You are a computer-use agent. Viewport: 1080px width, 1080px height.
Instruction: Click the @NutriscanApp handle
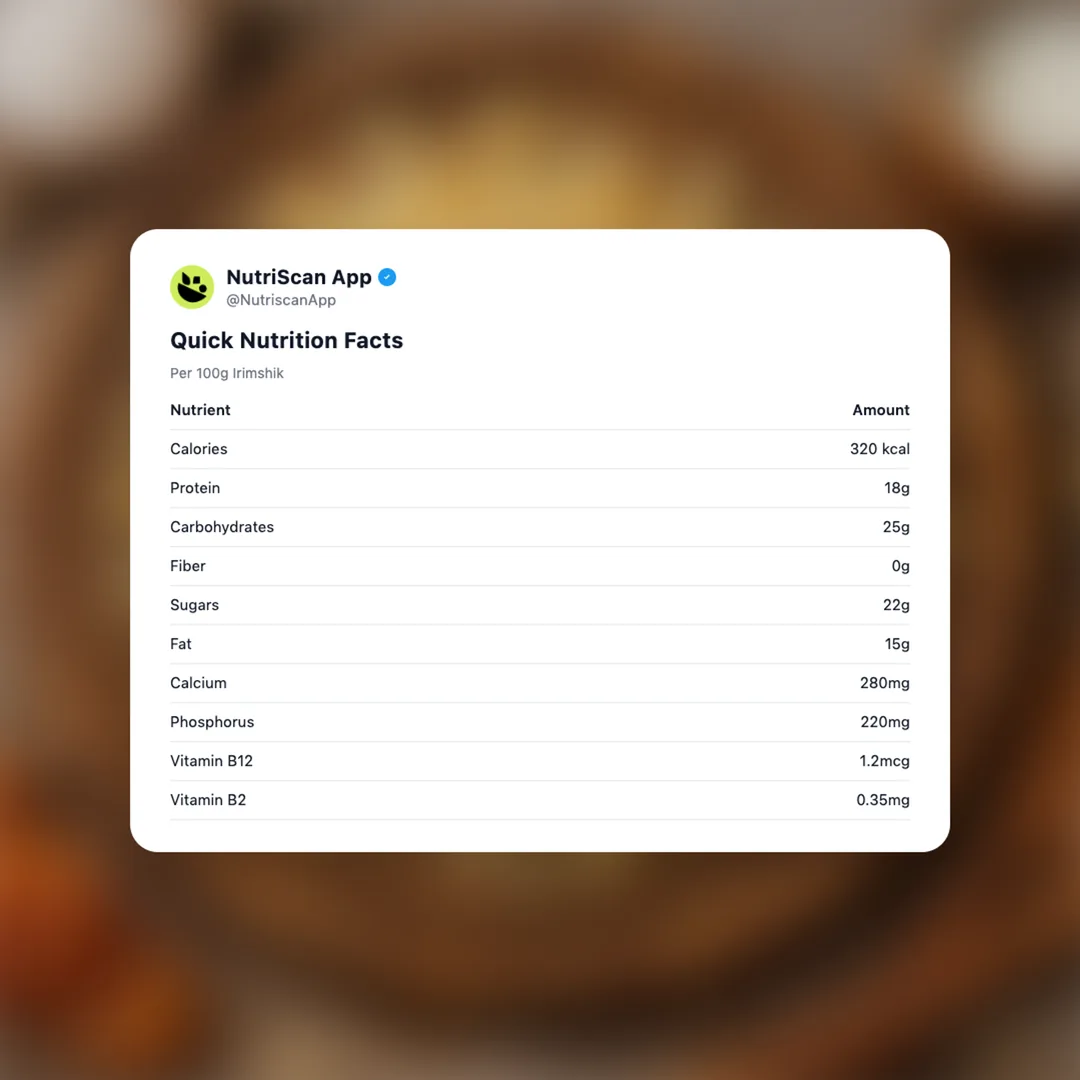click(281, 300)
